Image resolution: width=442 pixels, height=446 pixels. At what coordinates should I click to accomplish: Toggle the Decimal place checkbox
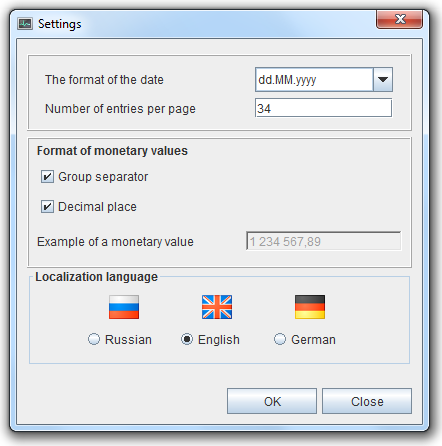tap(47, 207)
